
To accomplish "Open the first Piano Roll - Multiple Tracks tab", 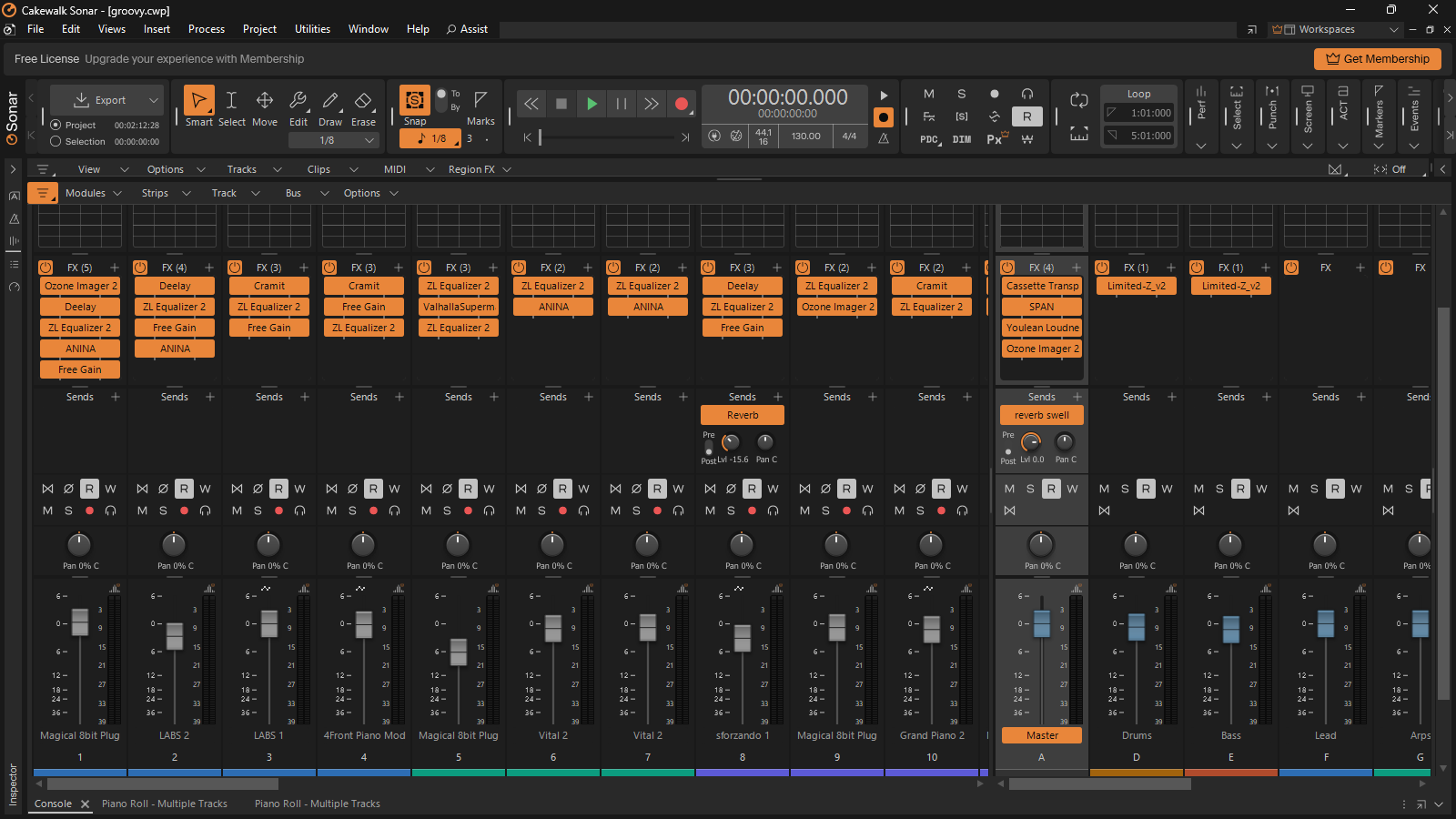I will (165, 804).
